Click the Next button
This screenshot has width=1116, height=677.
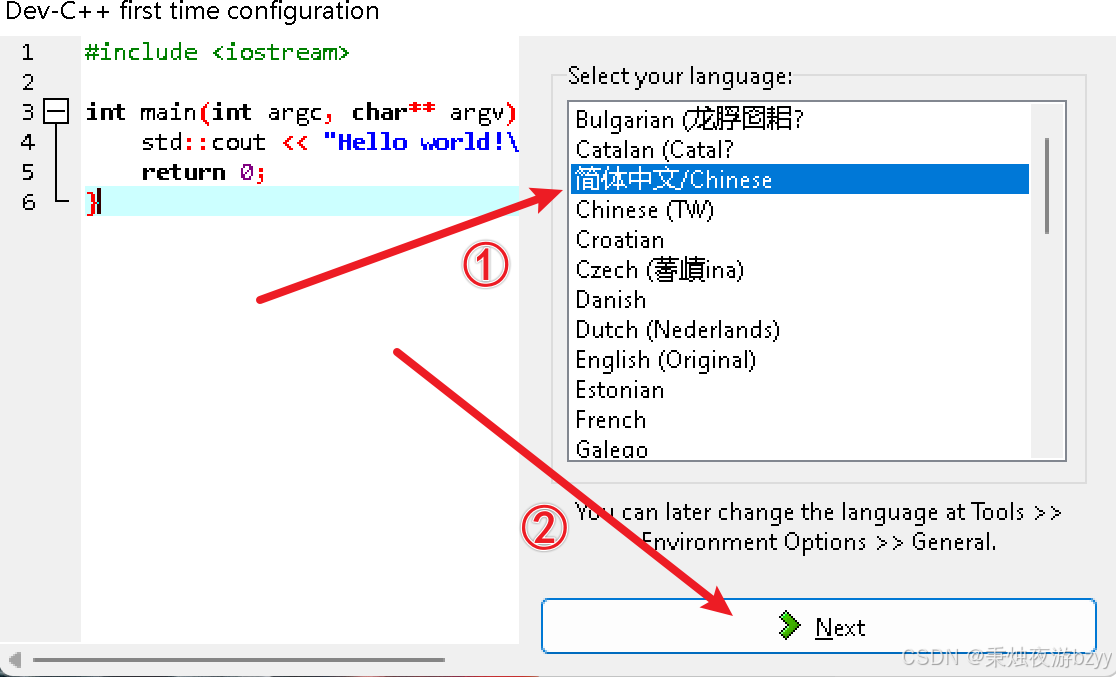click(x=818, y=626)
